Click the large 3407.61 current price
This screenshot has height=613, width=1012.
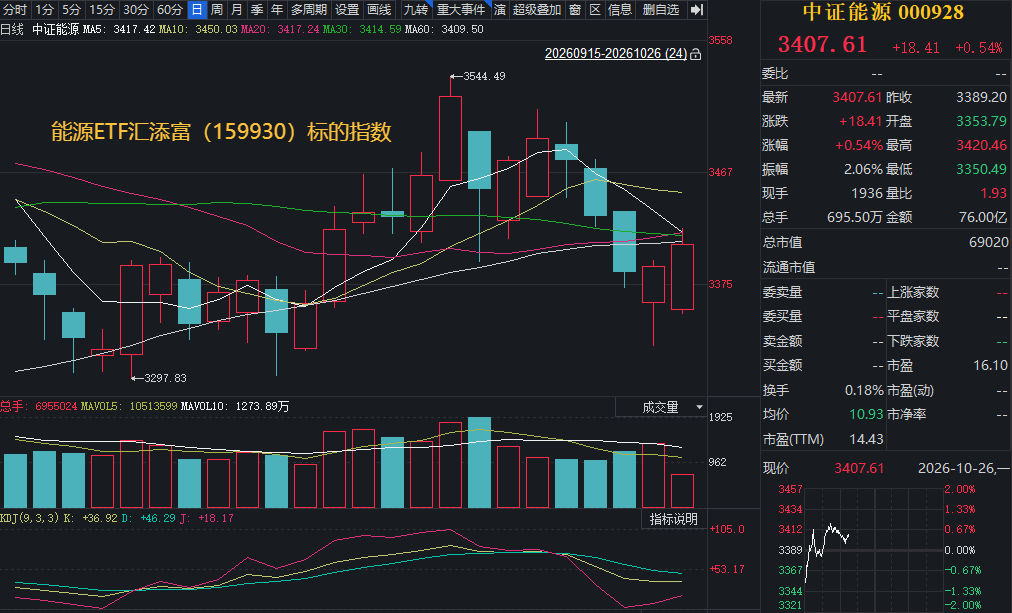click(x=822, y=45)
